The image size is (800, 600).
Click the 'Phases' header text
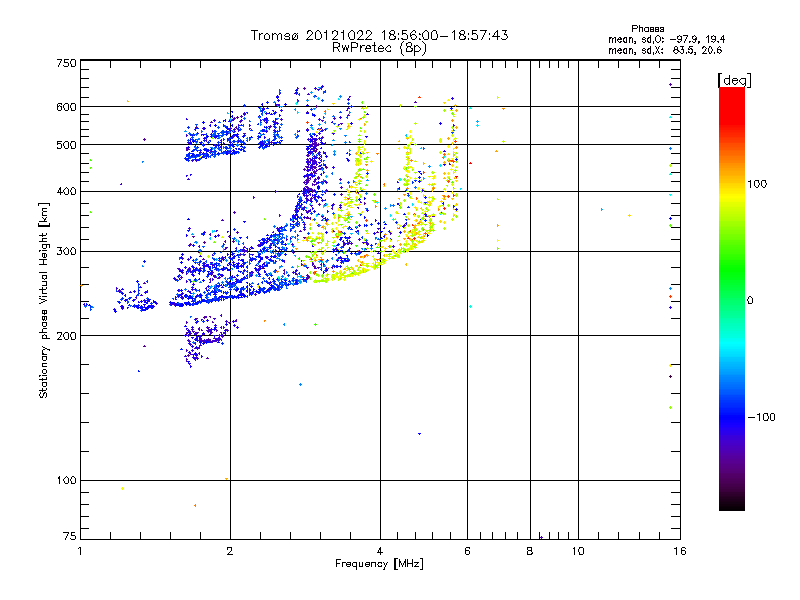point(647,29)
